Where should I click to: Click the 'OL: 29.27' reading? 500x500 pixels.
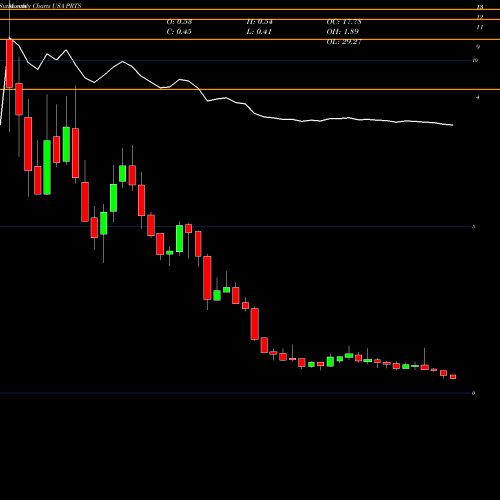pyautogui.click(x=344, y=42)
